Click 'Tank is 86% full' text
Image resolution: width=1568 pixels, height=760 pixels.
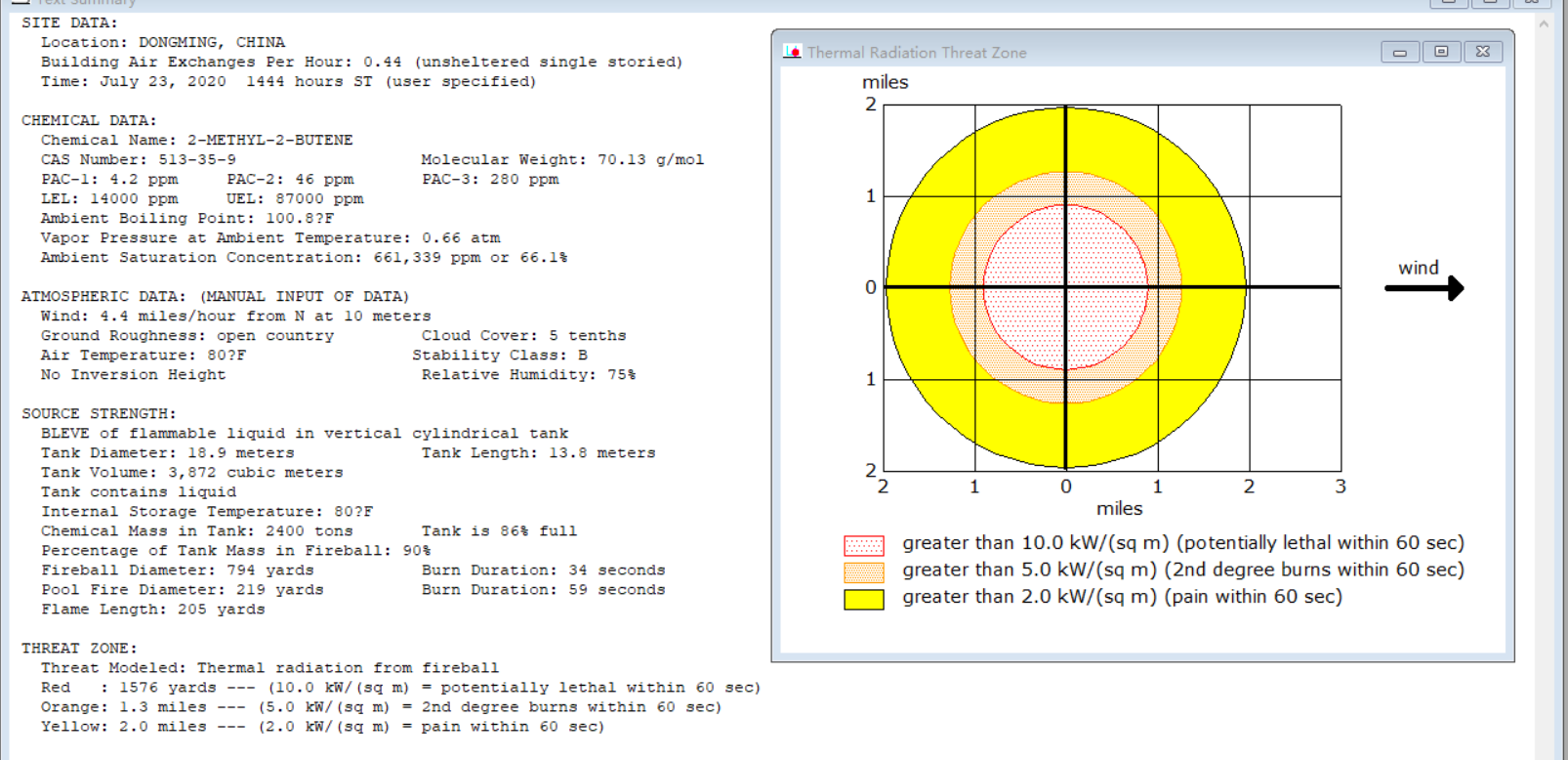click(499, 530)
